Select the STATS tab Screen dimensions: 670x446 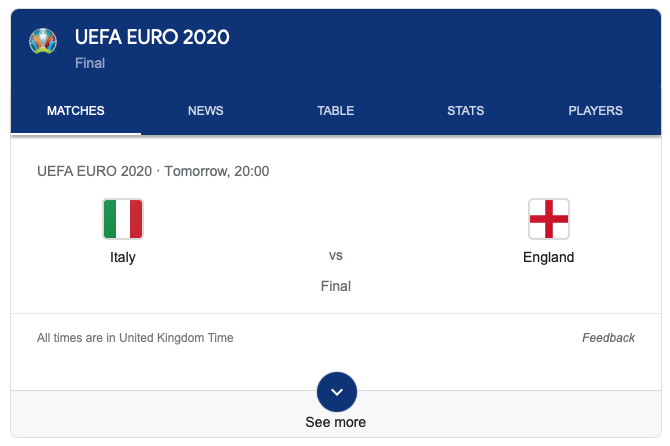click(466, 111)
